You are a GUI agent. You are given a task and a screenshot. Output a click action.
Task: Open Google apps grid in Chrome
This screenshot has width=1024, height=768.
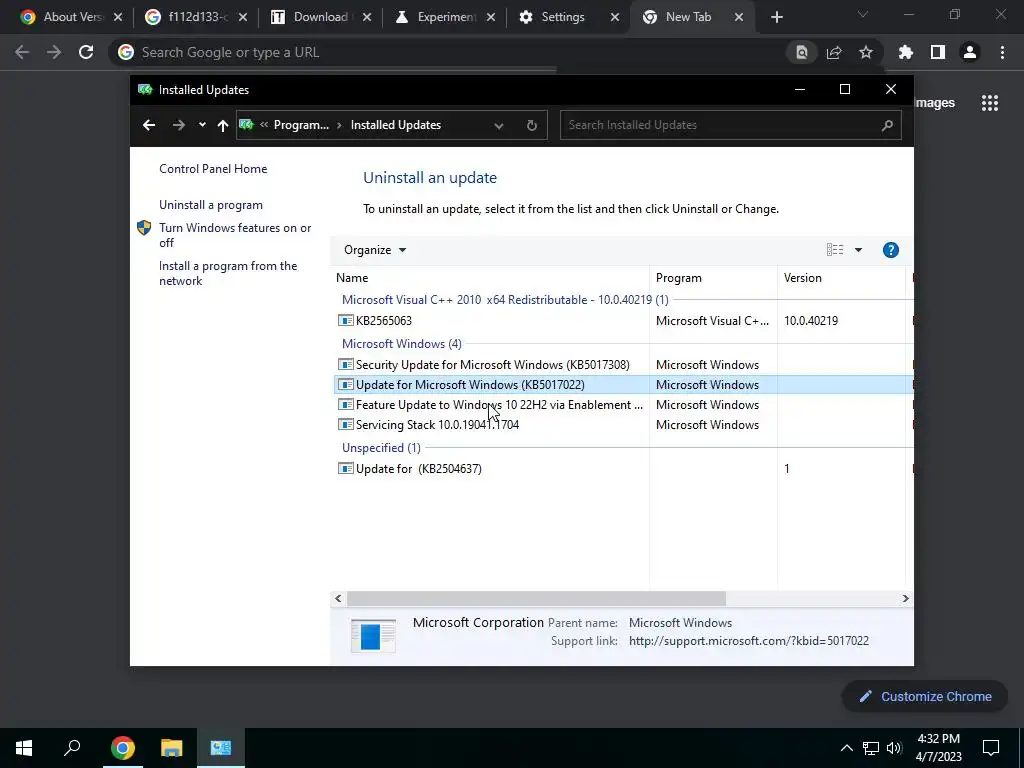tap(990, 103)
